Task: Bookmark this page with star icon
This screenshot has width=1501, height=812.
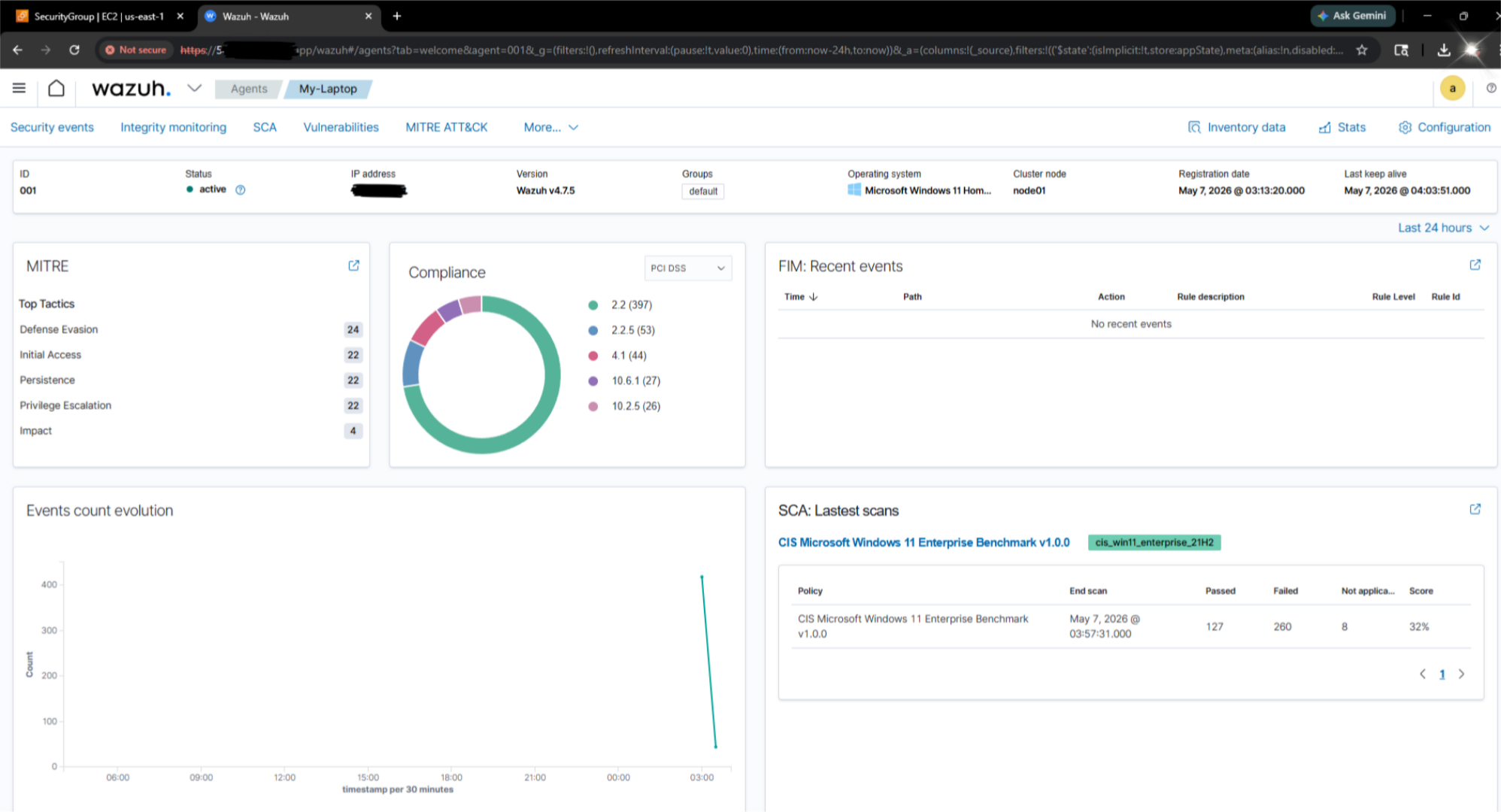Action: tap(1362, 50)
